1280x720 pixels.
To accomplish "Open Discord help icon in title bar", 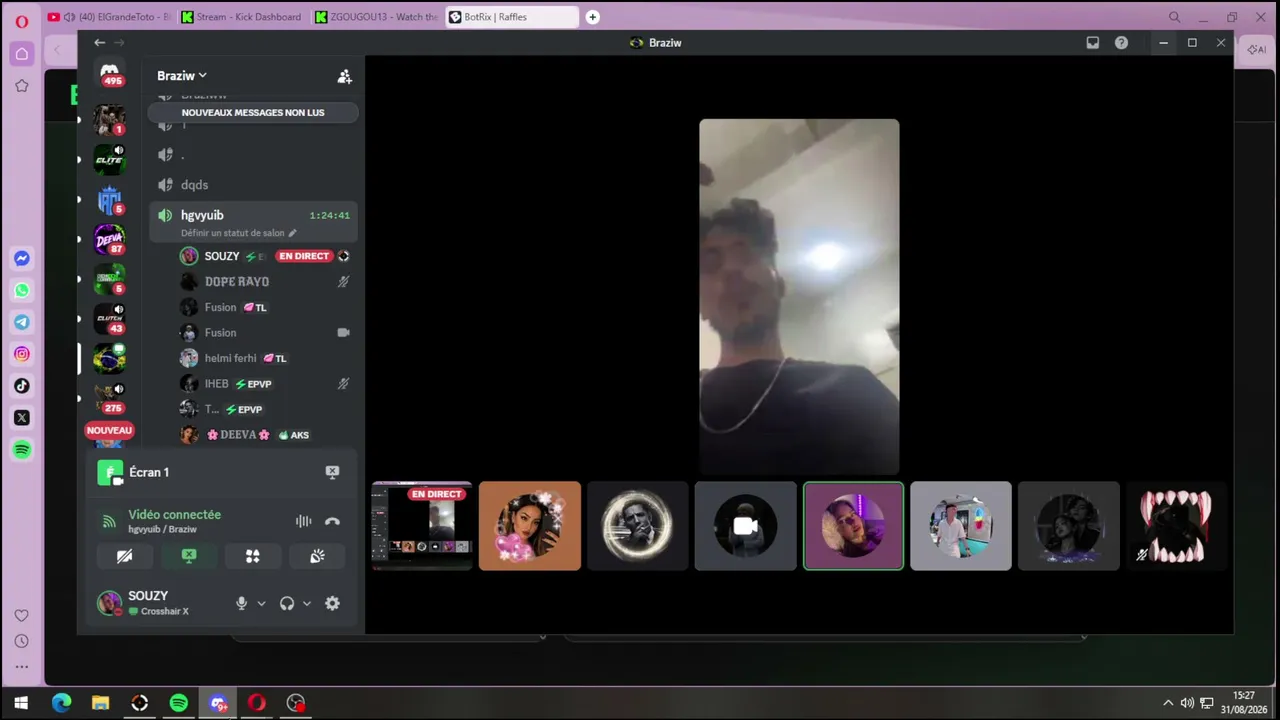I will point(1121,43).
